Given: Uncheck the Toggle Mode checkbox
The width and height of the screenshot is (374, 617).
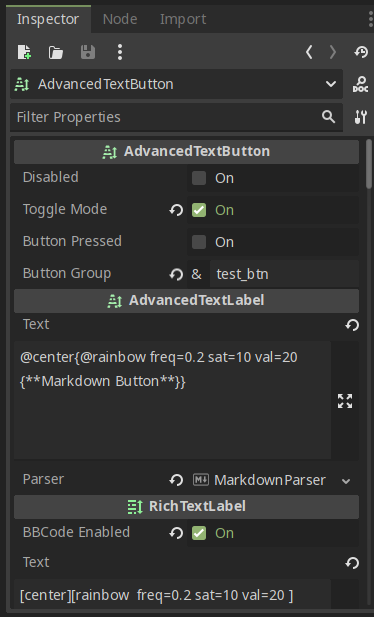Looking at the screenshot, I should 199,210.
